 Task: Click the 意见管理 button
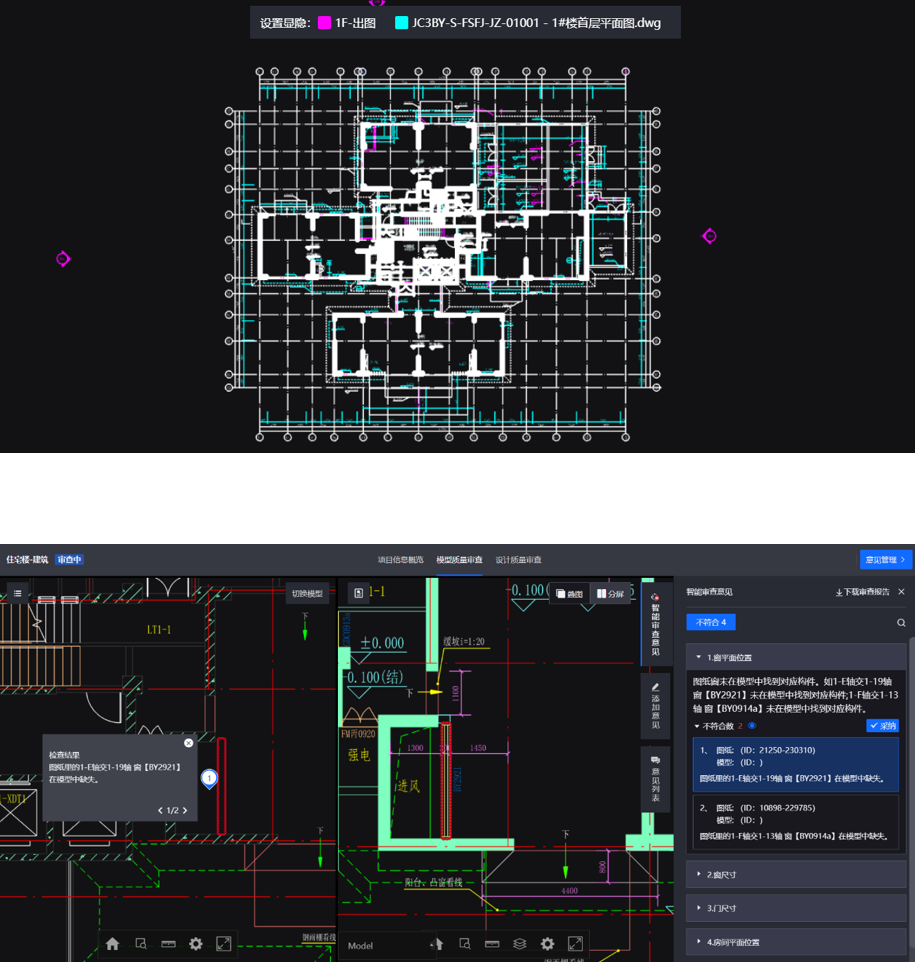click(x=885, y=560)
